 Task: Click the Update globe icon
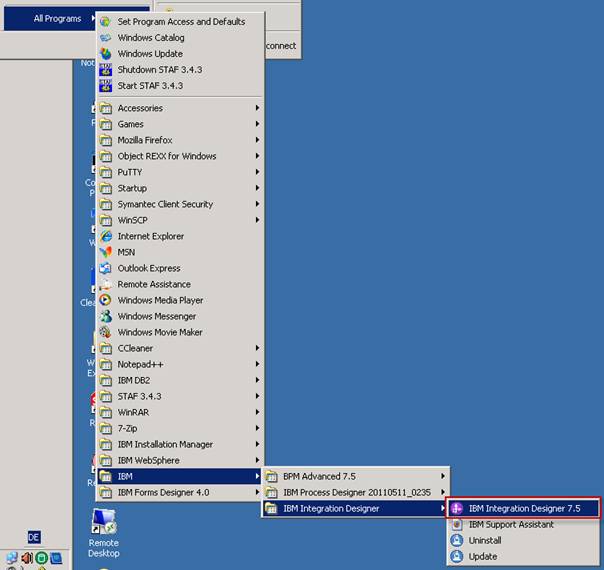point(457,556)
